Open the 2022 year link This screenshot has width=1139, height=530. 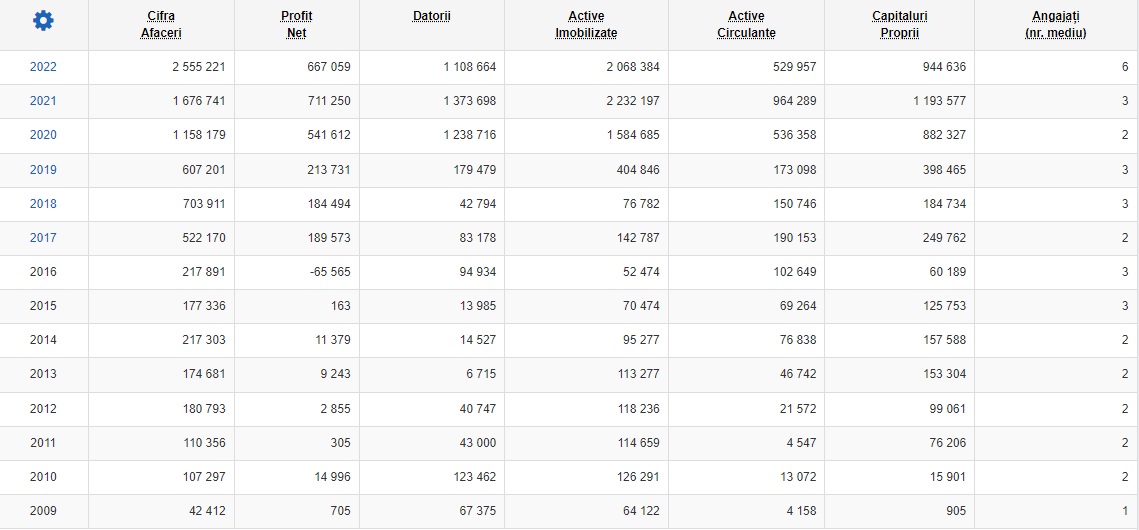click(43, 67)
